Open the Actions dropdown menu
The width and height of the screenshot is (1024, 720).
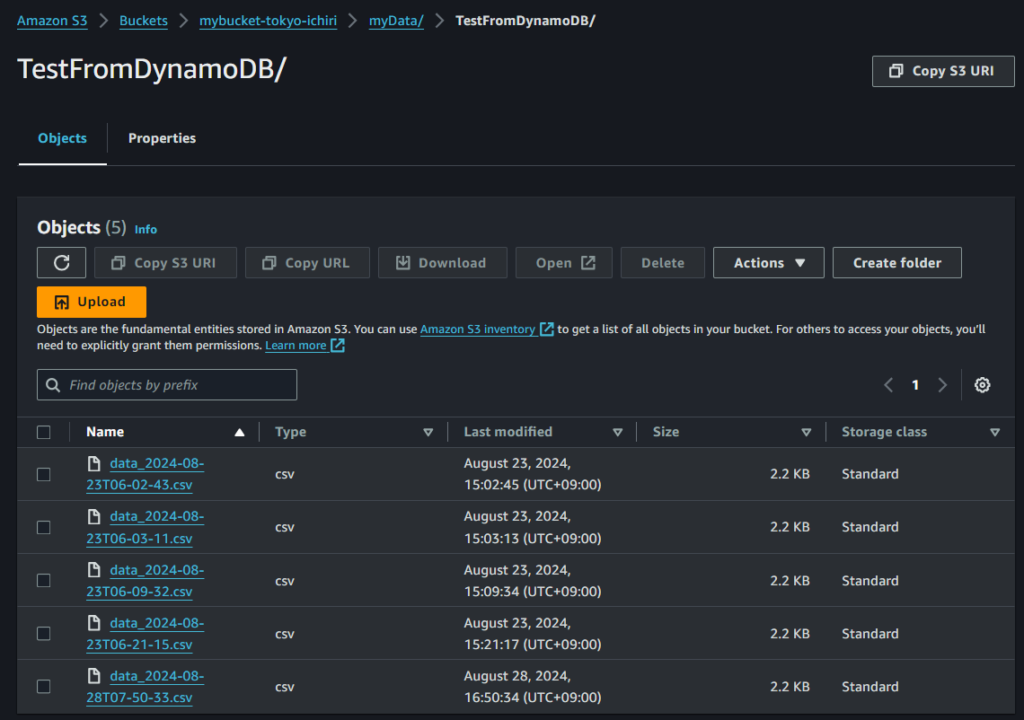coord(768,263)
